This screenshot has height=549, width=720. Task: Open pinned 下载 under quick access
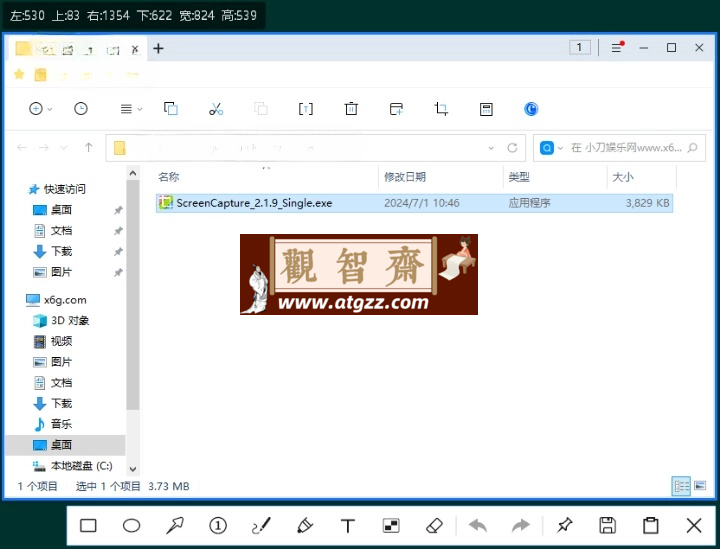(61, 251)
